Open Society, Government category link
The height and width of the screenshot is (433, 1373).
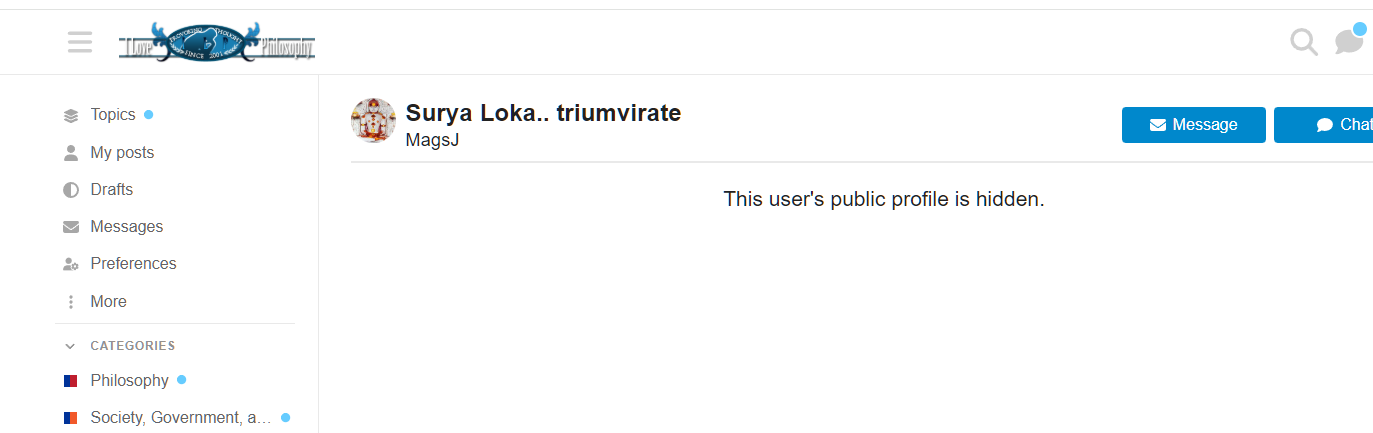point(180,417)
